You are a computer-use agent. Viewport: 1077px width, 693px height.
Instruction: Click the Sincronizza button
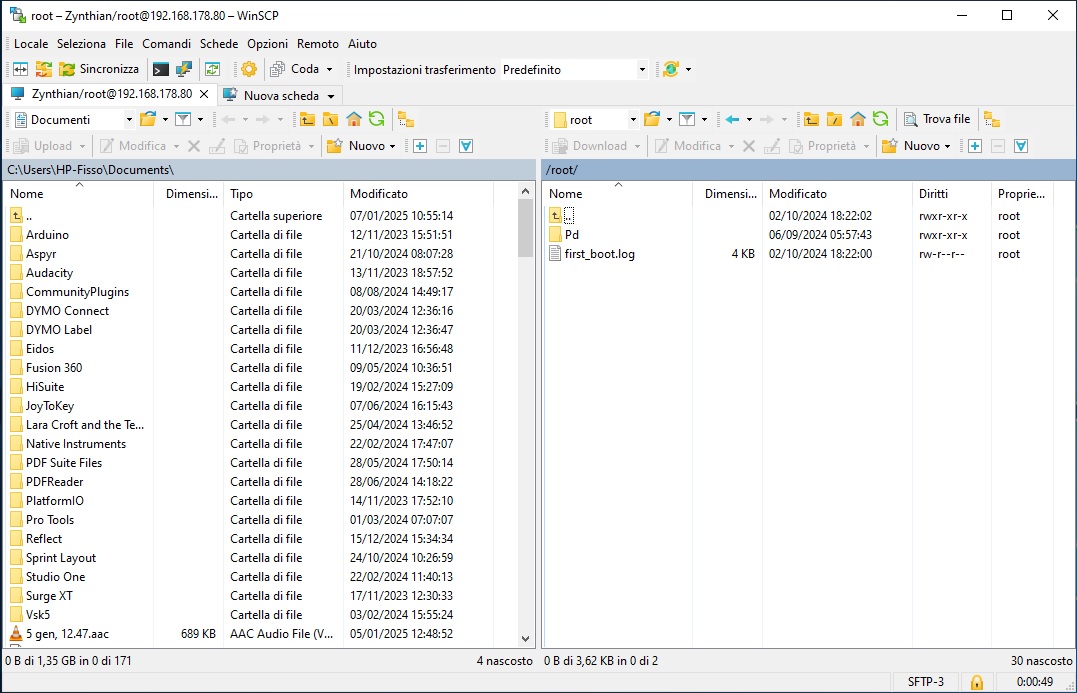99,69
